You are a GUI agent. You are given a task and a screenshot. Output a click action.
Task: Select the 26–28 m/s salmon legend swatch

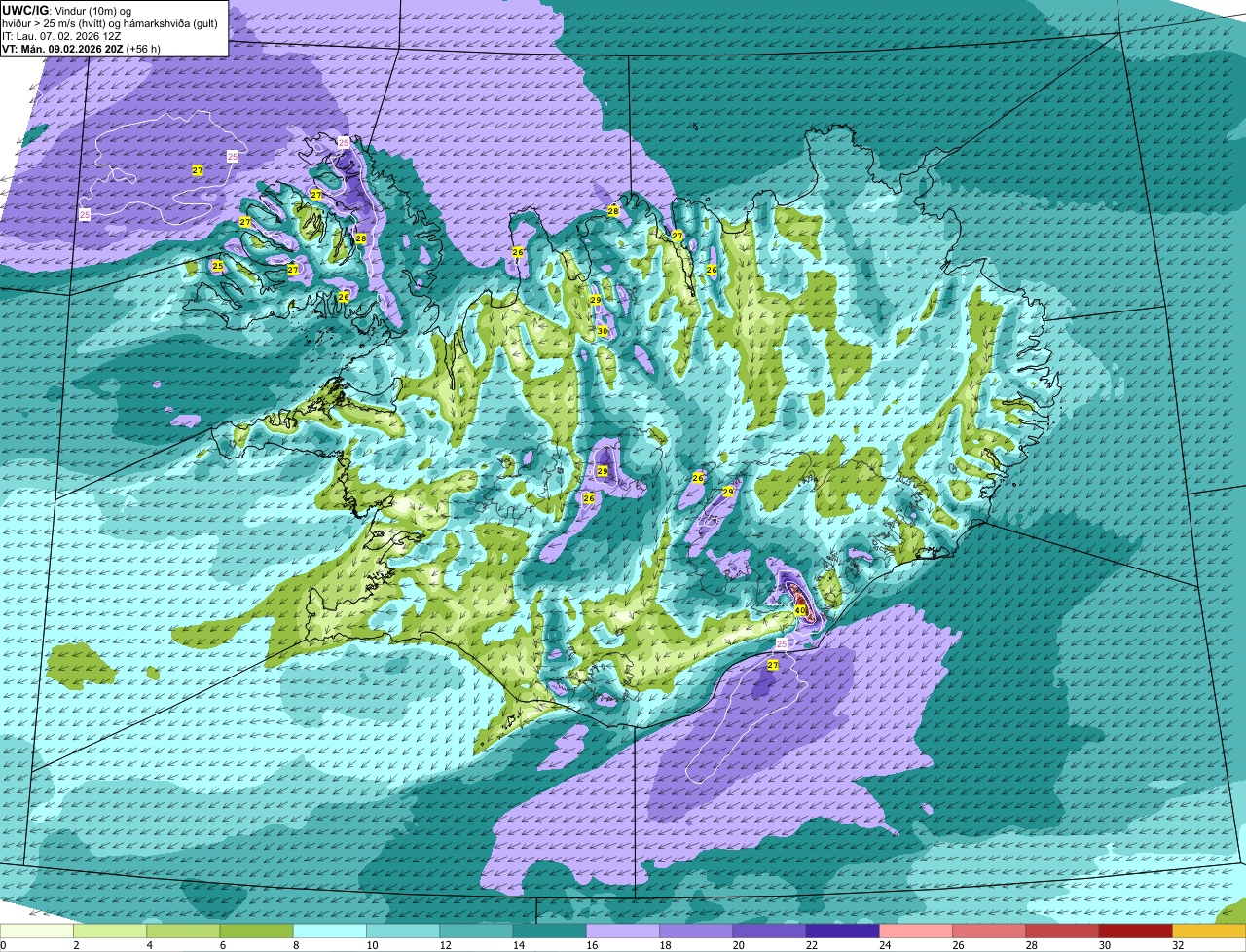click(x=989, y=932)
